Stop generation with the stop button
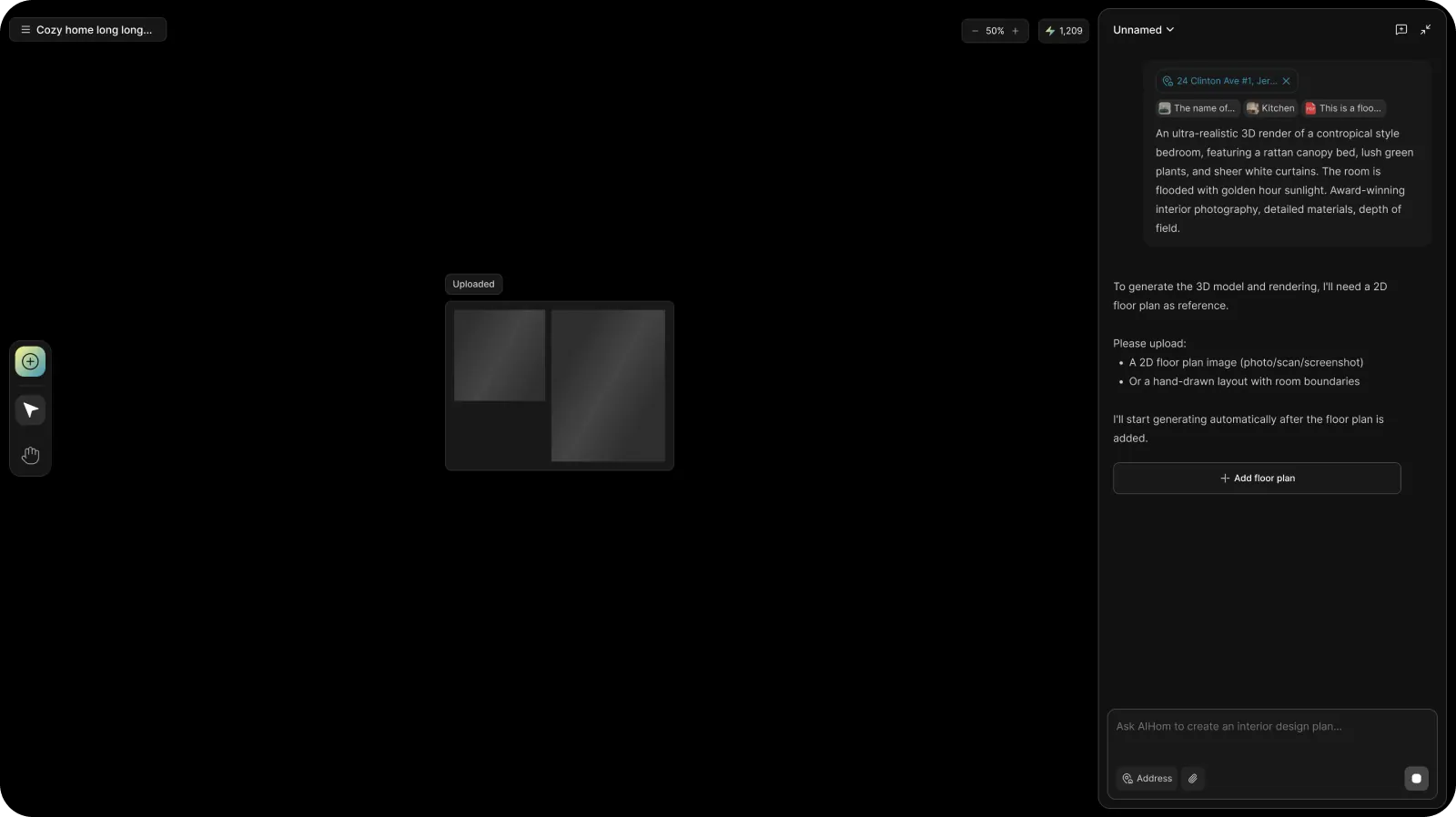This screenshot has width=1456, height=817. pos(1415,779)
